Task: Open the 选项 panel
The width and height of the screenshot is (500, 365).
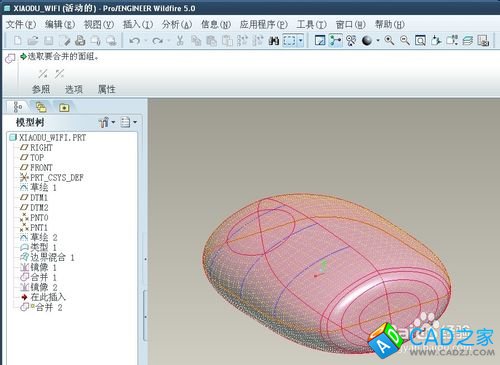Action: pos(74,89)
